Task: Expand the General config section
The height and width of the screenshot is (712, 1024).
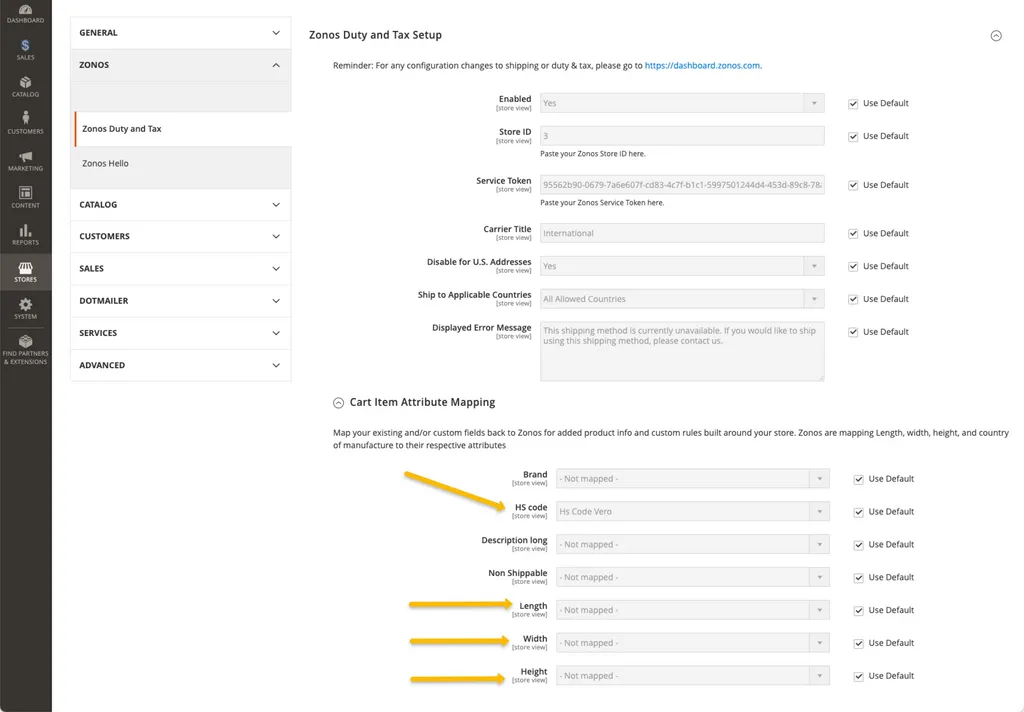Action: (x=180, y=33)
